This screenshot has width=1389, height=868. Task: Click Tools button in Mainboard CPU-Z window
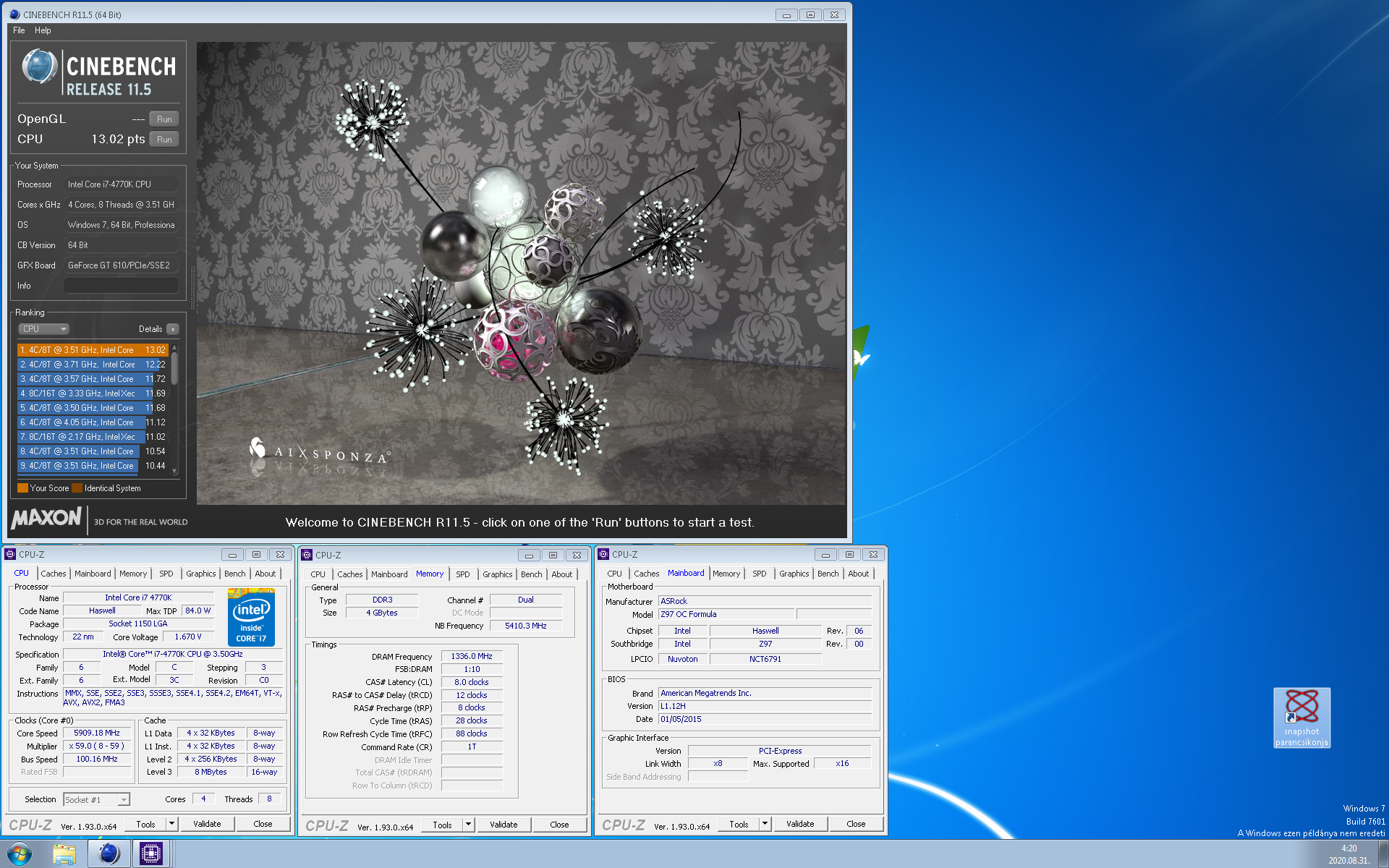coord(739,824)
